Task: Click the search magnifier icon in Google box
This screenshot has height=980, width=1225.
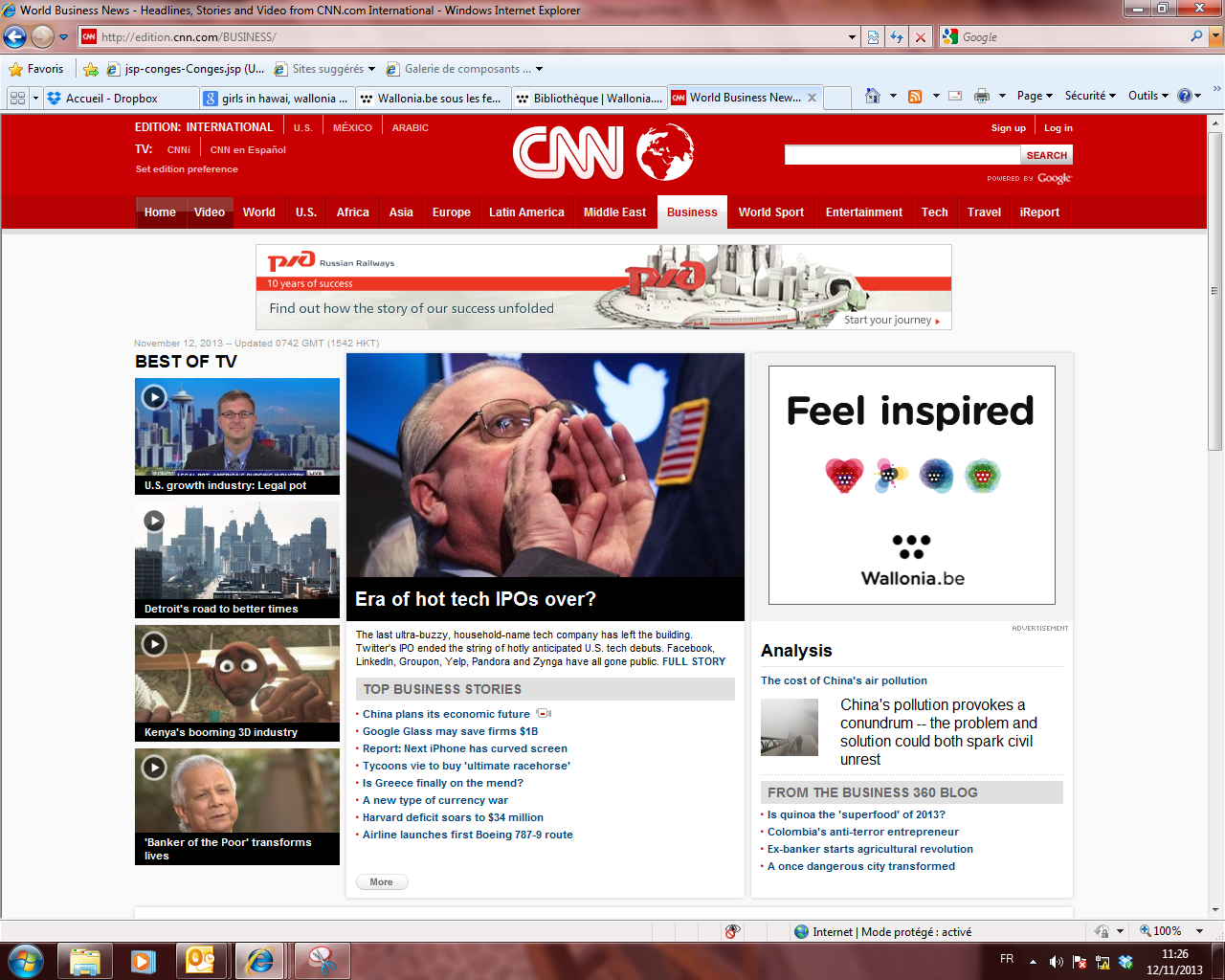Action: pos(1196,36)
